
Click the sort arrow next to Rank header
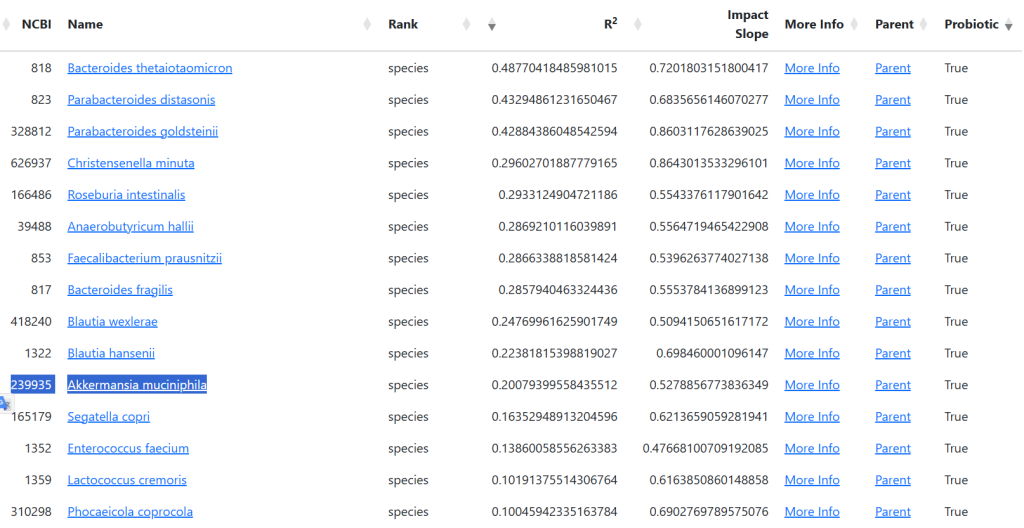[x=466, y=25]
